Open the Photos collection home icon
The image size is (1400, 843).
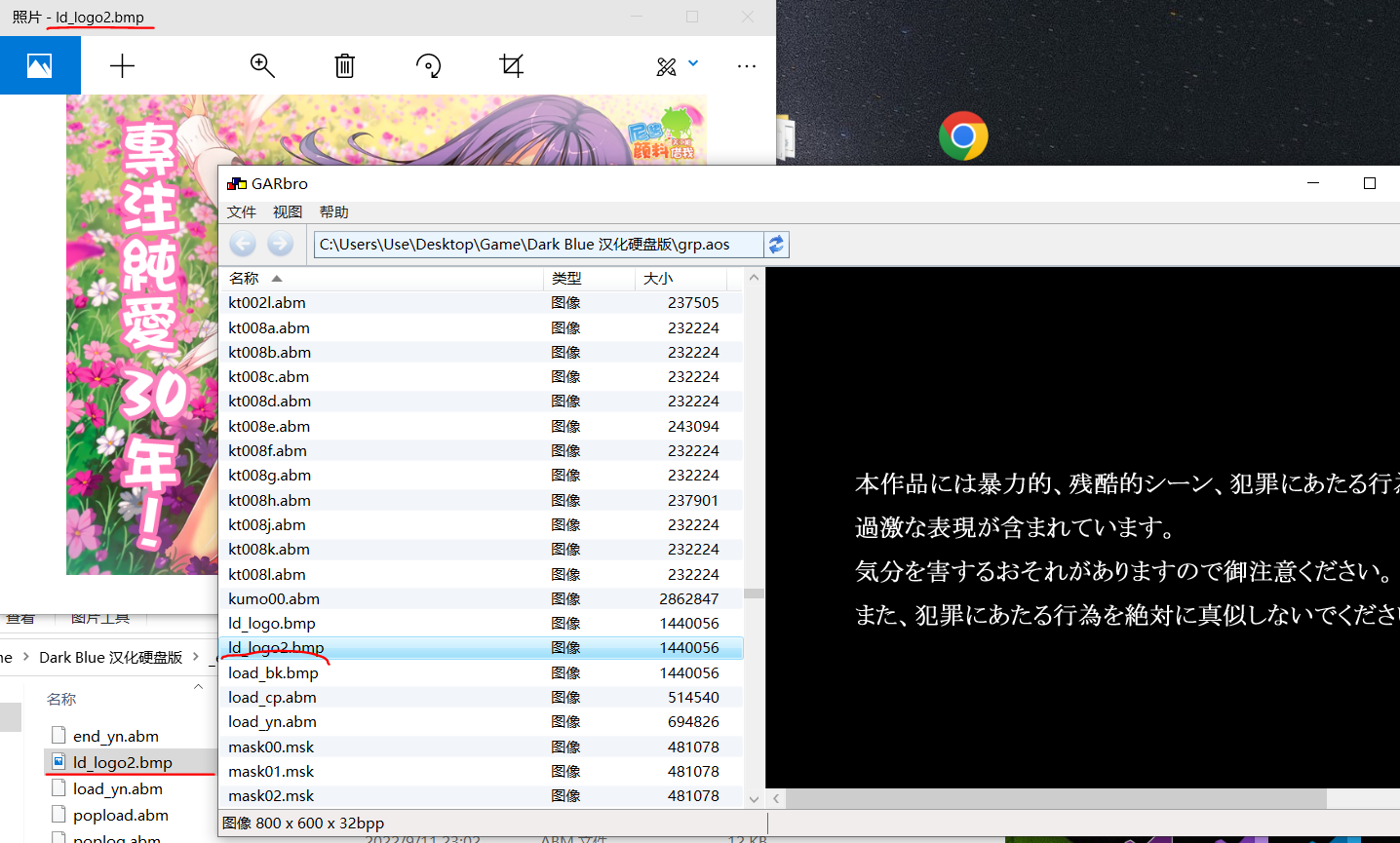point(40,65)
